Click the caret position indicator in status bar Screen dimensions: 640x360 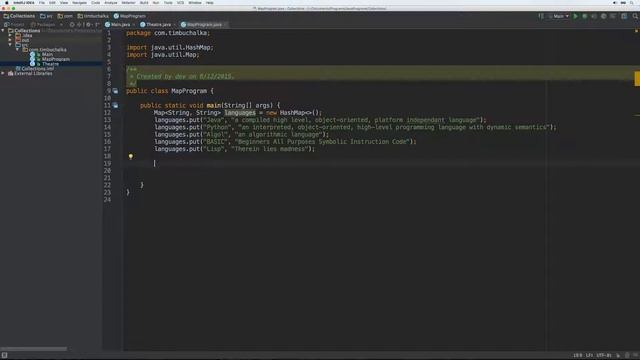point(578,355)
